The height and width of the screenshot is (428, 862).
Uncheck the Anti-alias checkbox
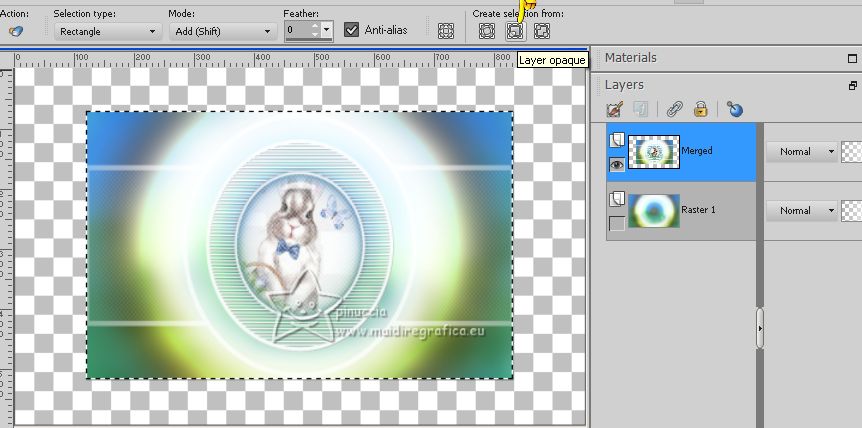[351, 30]
